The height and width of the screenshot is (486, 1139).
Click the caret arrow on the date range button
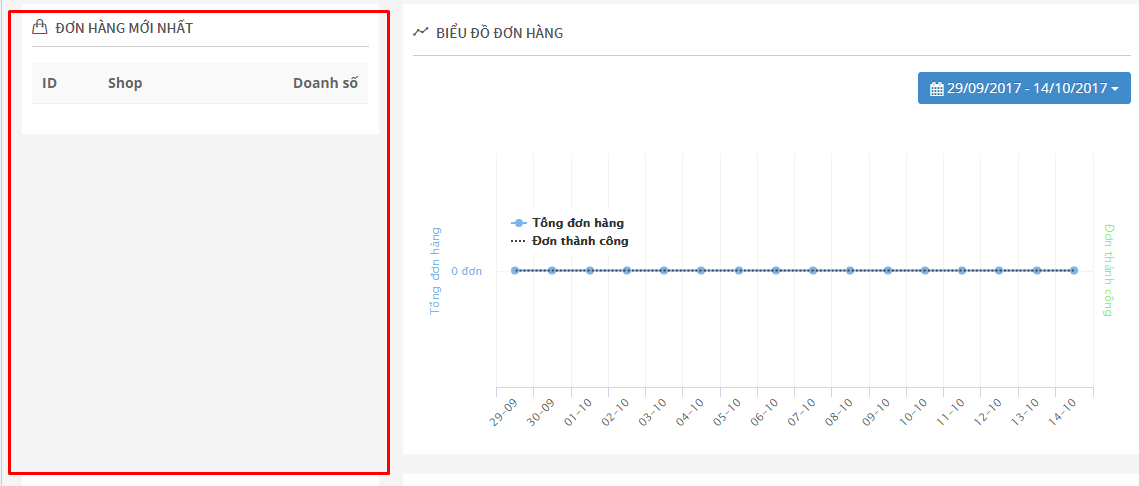[x=1115, y=89]
